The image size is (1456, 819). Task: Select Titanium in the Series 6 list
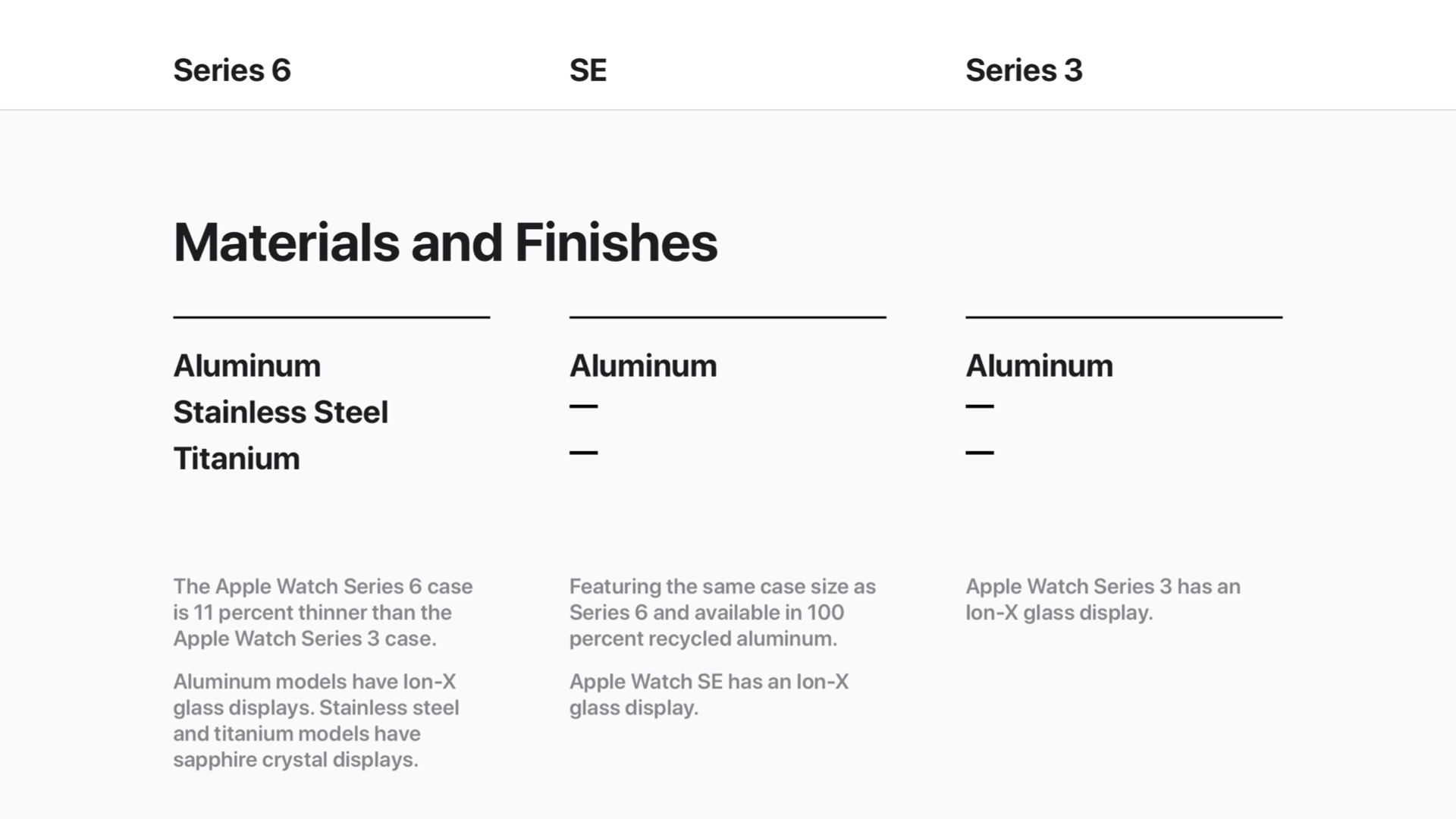(x=237, y=458)
